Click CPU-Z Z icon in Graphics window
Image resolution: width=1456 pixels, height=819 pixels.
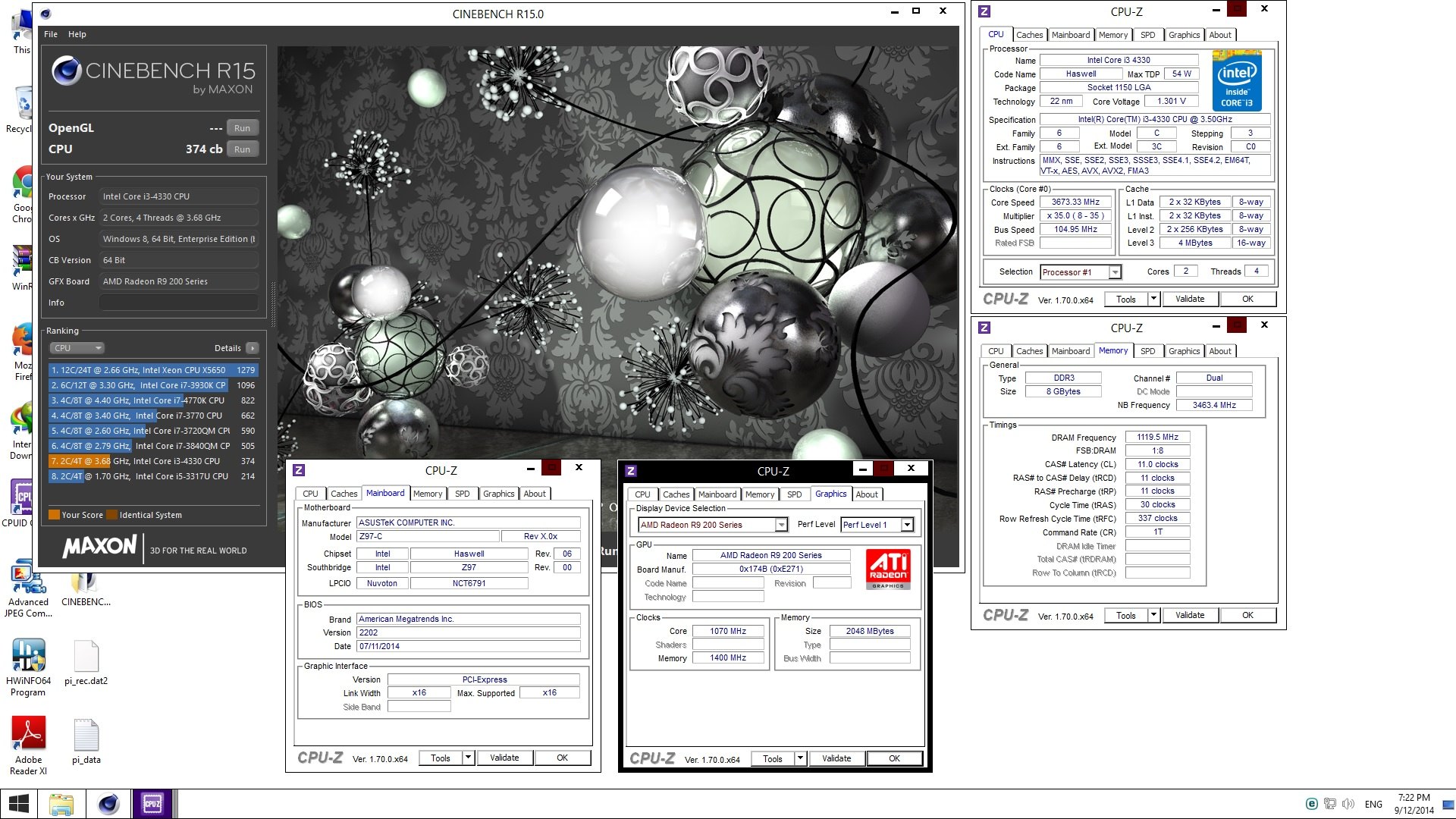[x=631, y=471]
